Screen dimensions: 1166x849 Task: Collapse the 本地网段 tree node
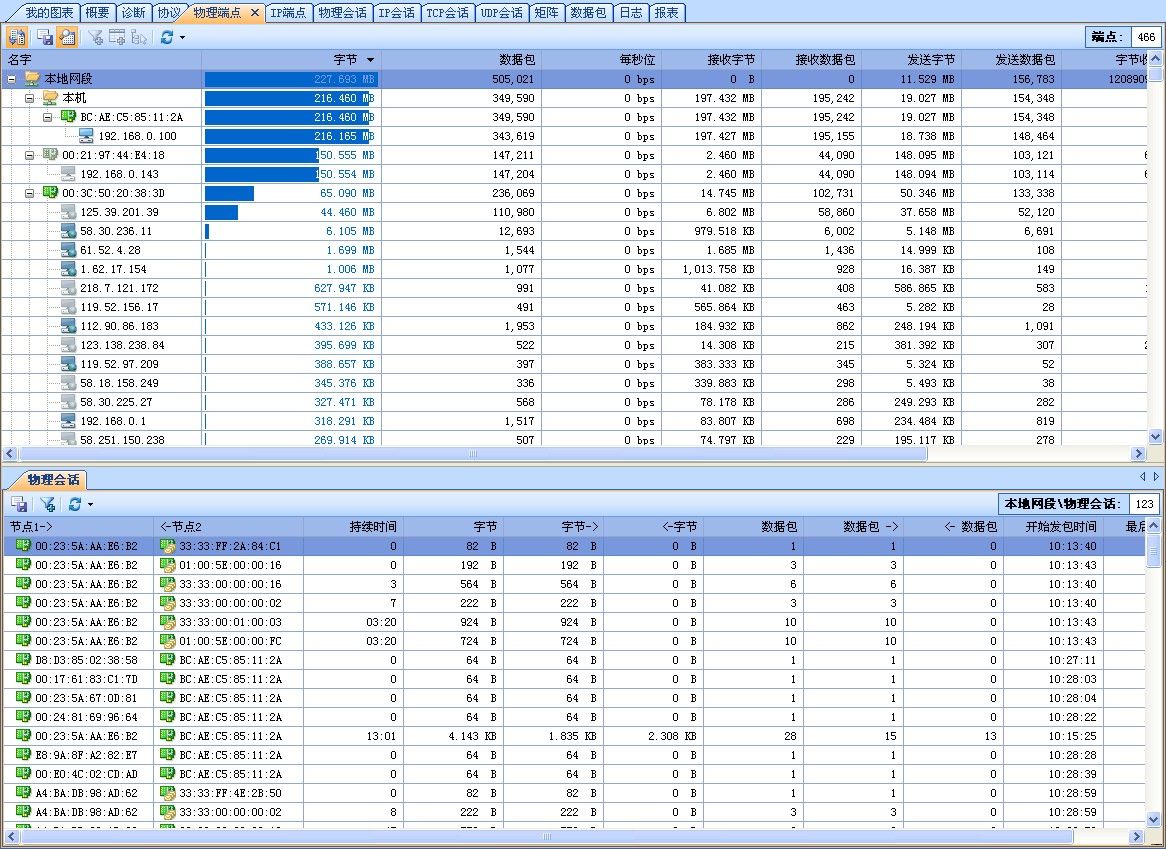tap(9, 78)
